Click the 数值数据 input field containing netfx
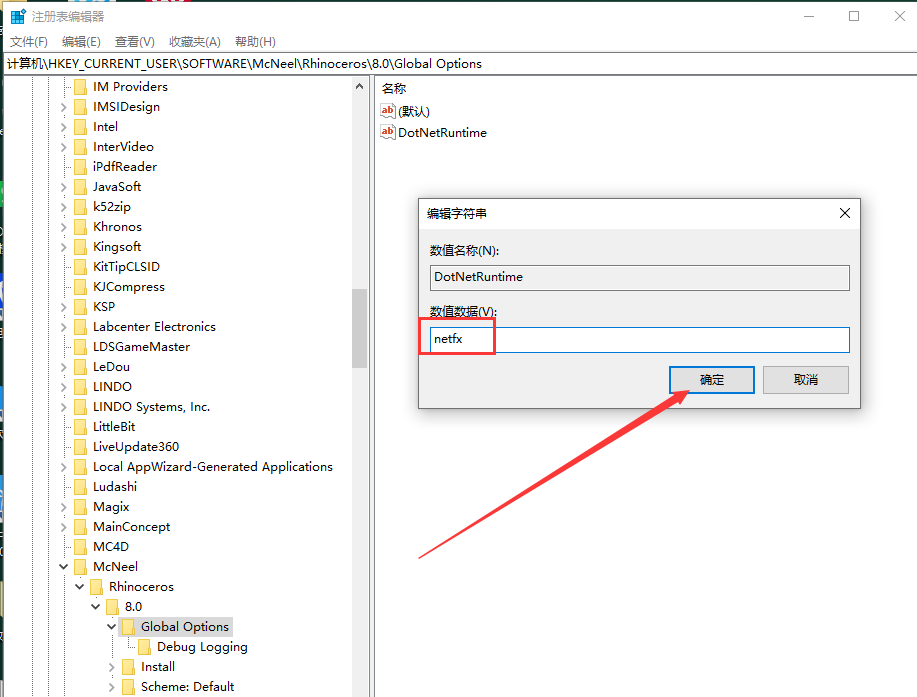917x697 pixels. 640,340
